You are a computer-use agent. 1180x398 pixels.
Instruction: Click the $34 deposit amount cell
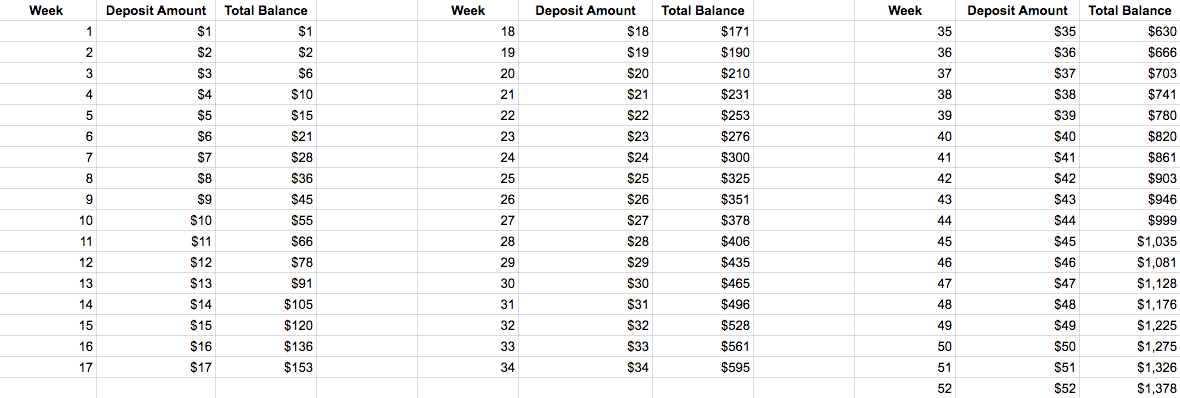[x=585, y=368]
